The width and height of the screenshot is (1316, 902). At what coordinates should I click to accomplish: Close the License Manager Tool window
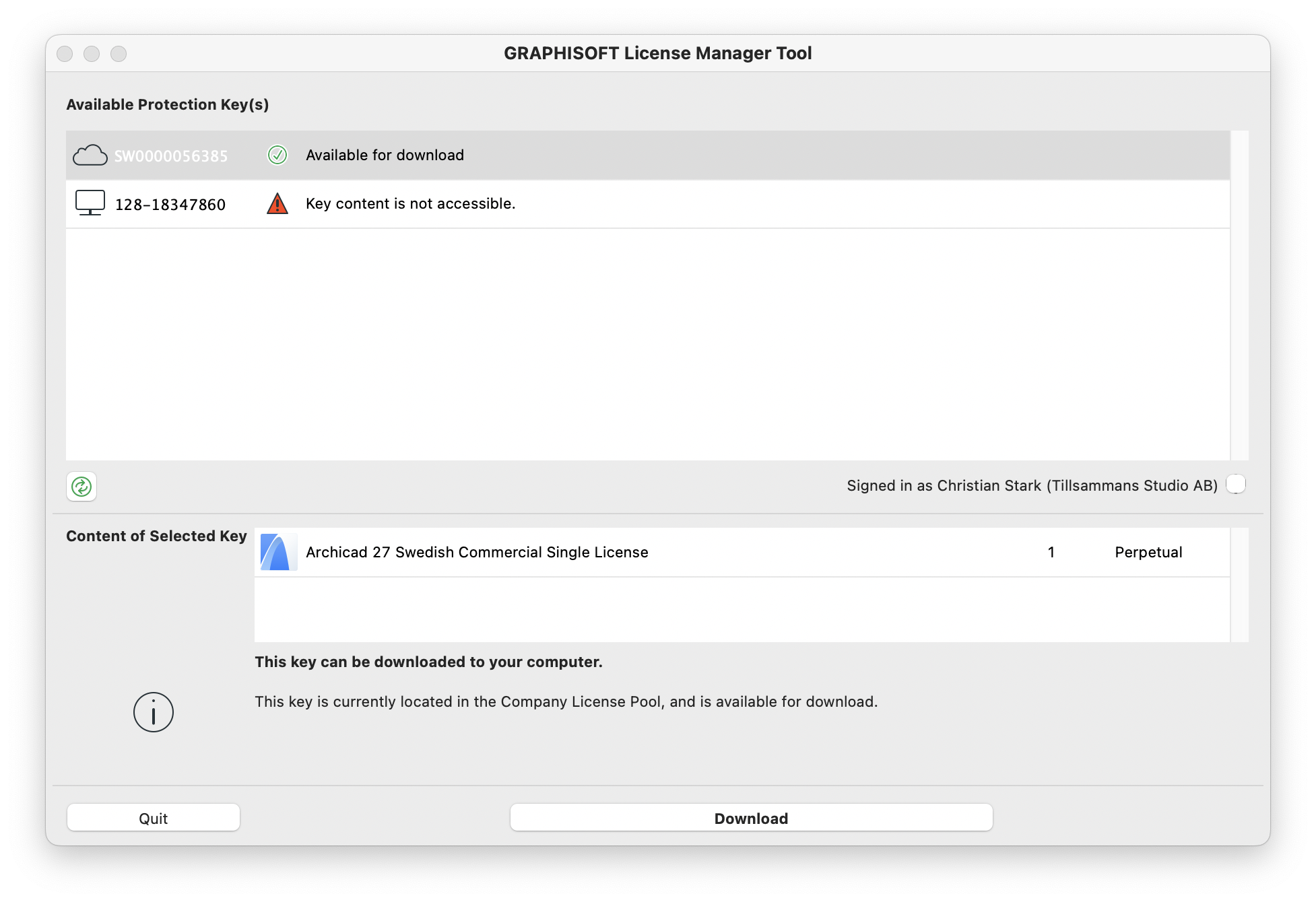(x=65, y=54)
